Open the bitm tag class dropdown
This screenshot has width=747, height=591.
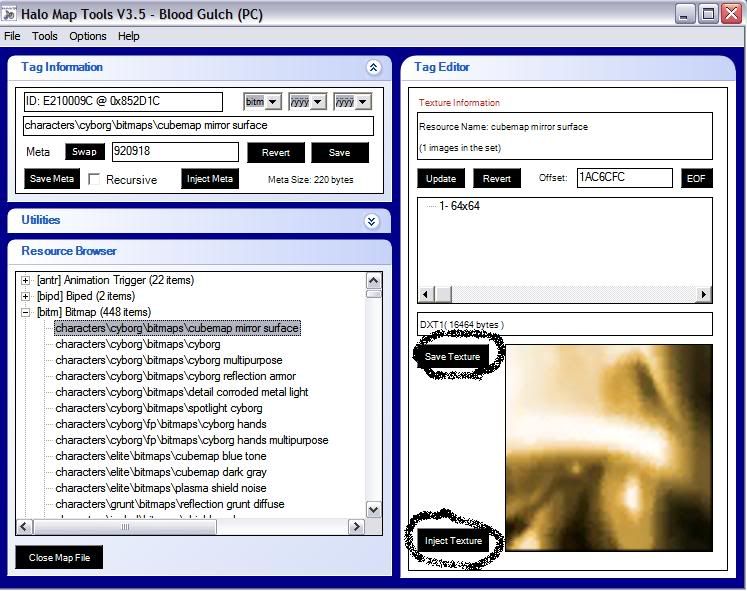click(x=273, y=101)
